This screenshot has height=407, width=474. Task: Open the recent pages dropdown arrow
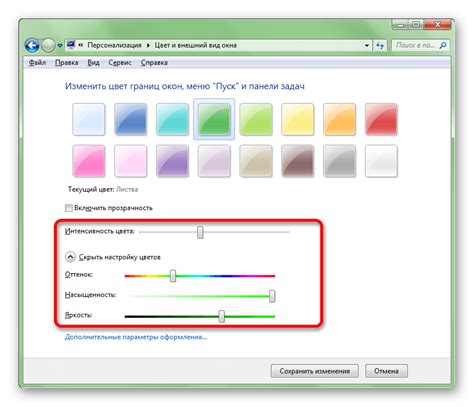pos(60,46)
